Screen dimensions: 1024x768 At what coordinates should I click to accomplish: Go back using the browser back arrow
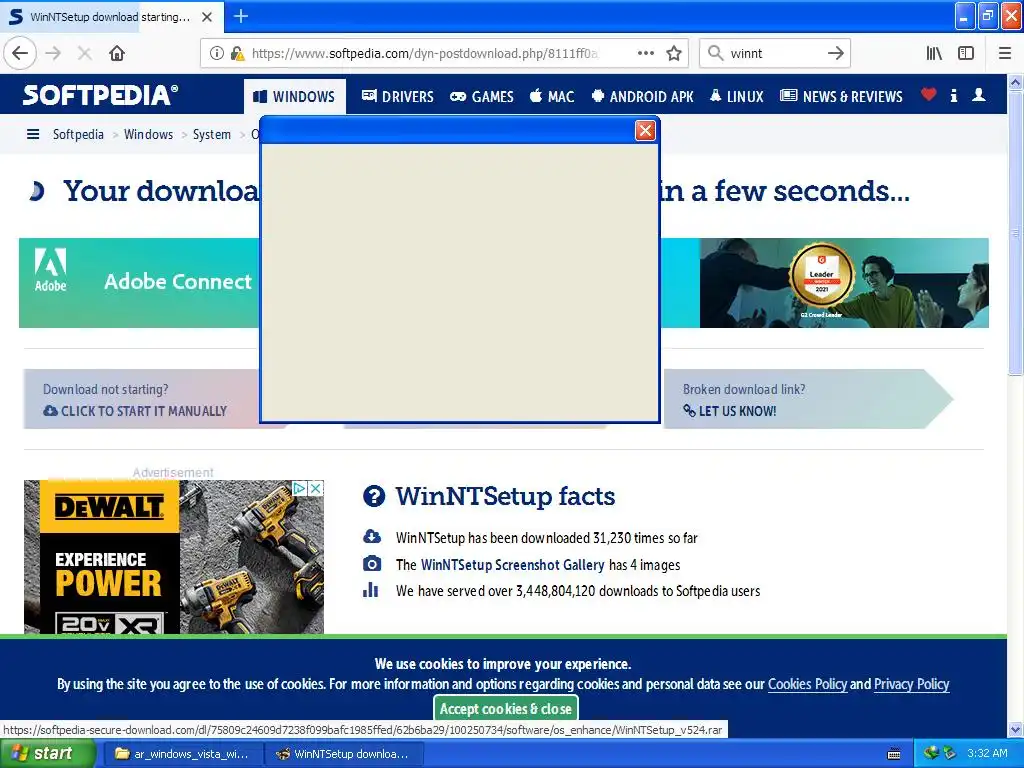[20, 54]
